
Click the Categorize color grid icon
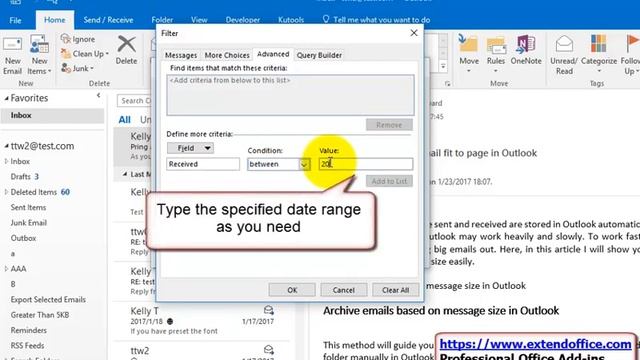coord(598,44)
